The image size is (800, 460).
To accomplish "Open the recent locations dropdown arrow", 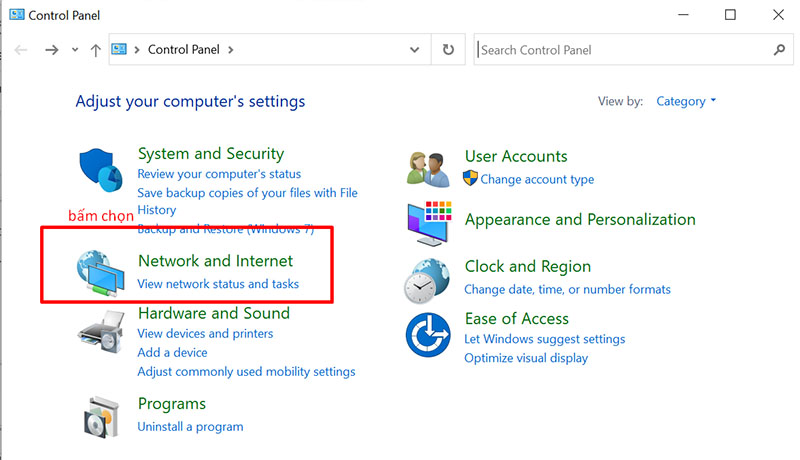I will (x=75, y=50).
